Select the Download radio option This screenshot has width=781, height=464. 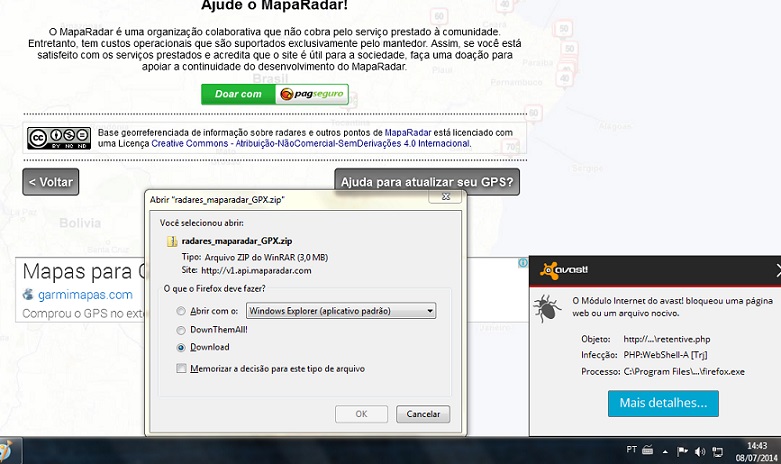[181, 348]
